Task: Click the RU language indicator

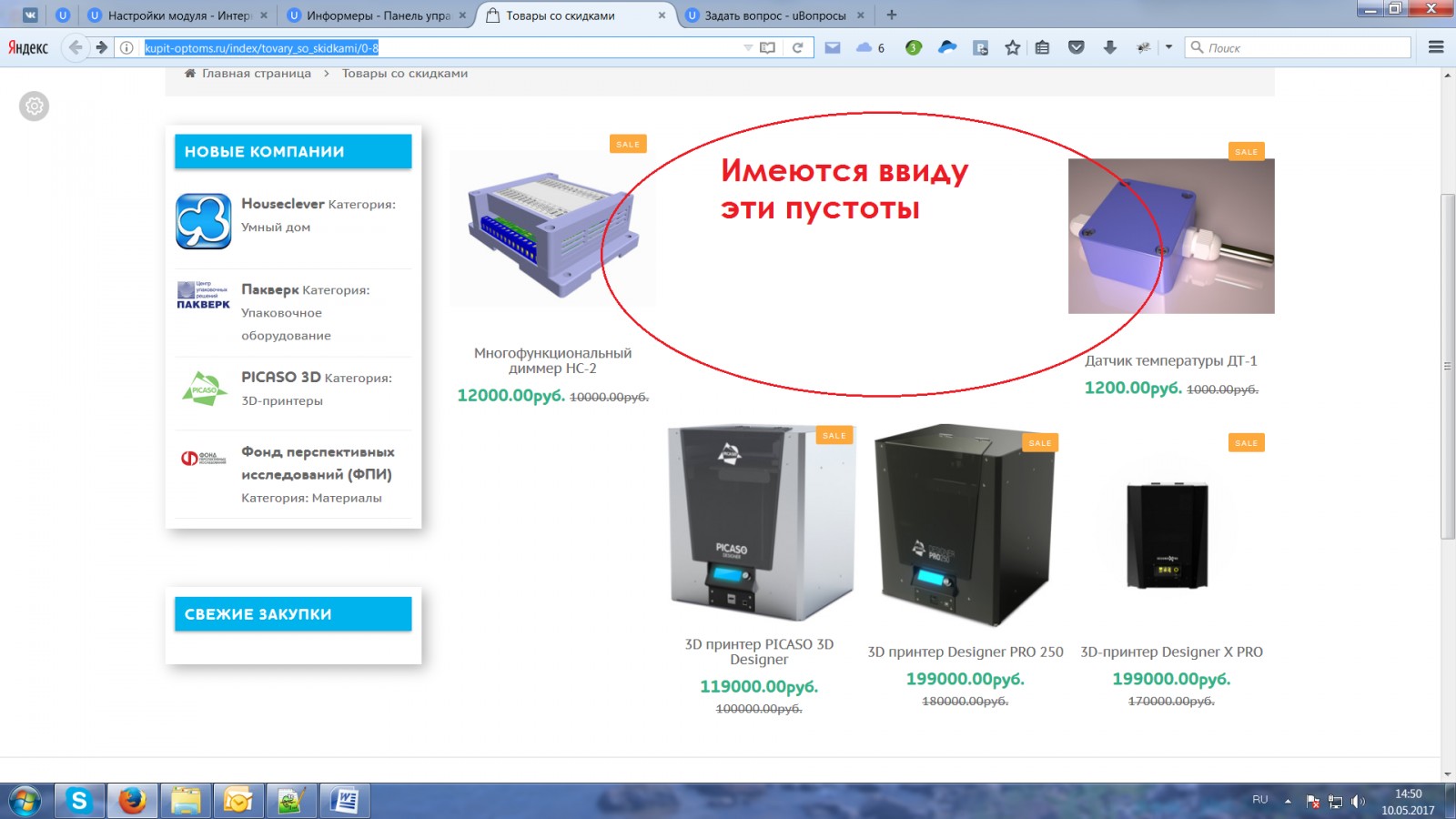Action: coord(1260,800)
